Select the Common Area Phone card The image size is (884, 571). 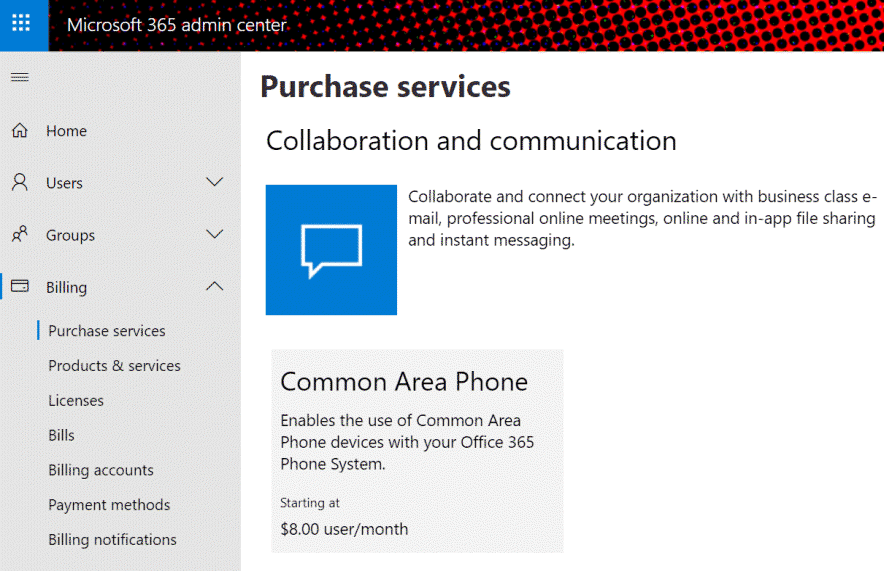(417, 451)
